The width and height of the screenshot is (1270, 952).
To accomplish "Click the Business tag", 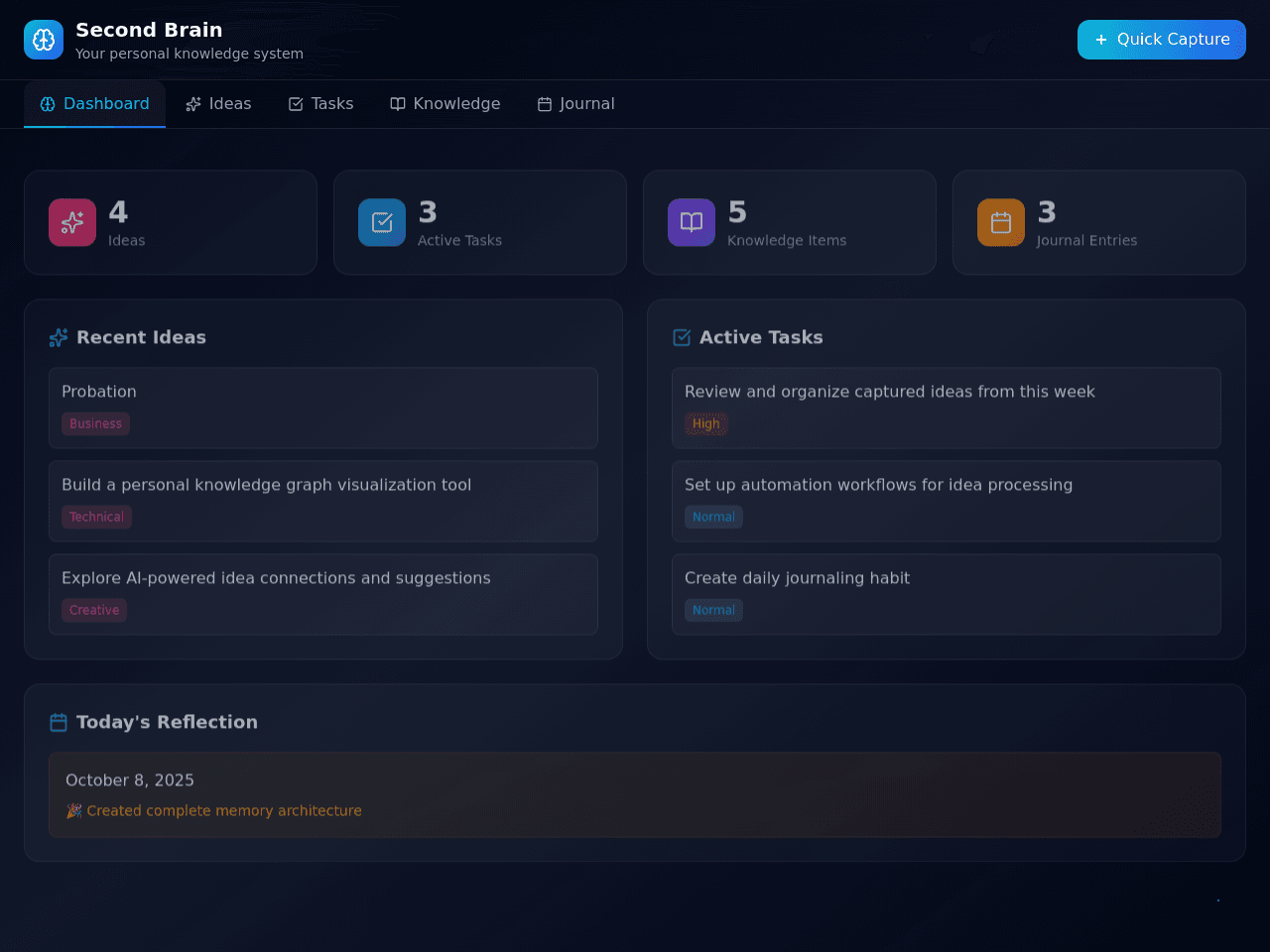I will point(95,423).
